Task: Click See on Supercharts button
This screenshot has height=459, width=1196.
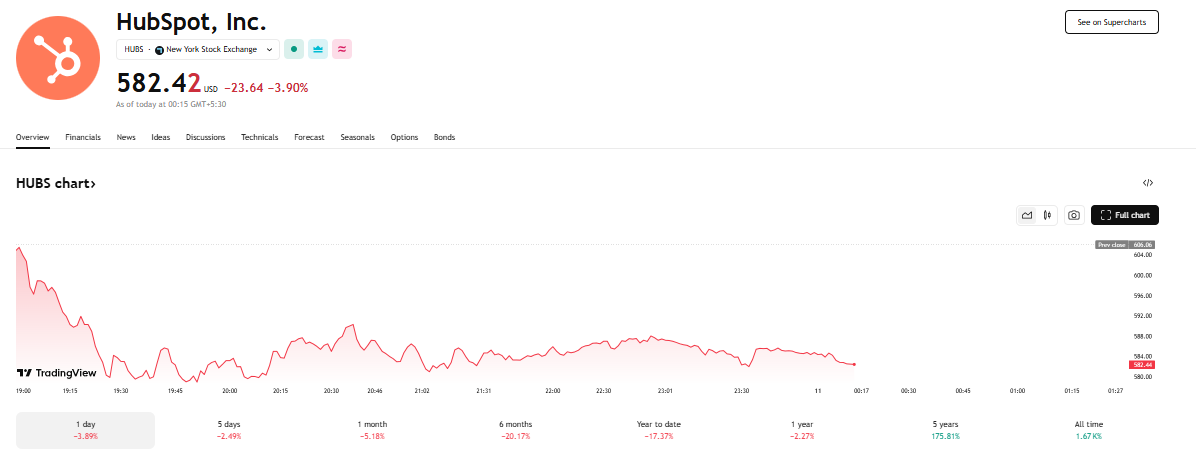Action: 1111,23
